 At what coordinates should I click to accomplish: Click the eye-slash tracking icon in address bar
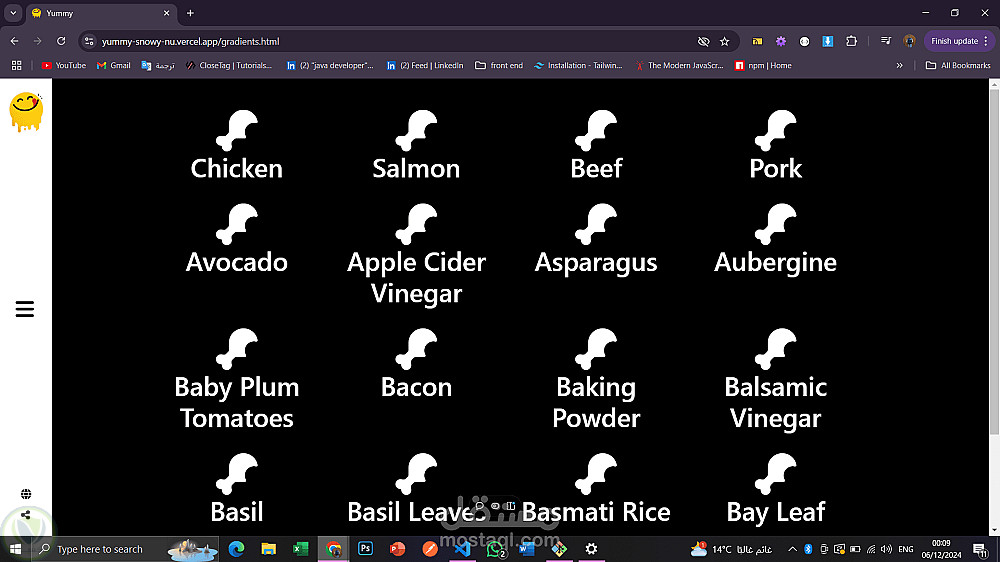click(703, 41)
